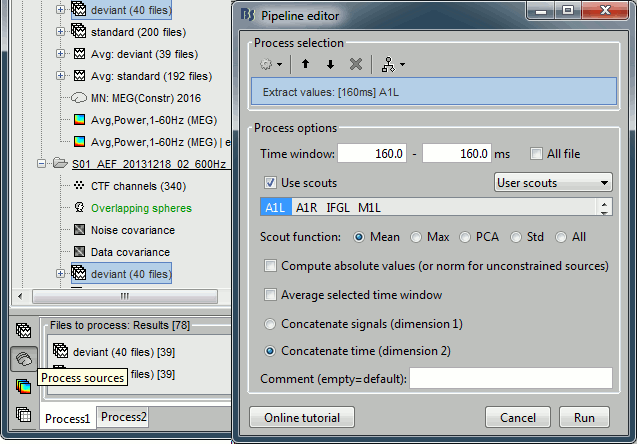Image resolution: width=637 pixels, height=444 pixels.
Task: Open the Online tutorial
Action: pyautogui.click(x=301, y=417)
